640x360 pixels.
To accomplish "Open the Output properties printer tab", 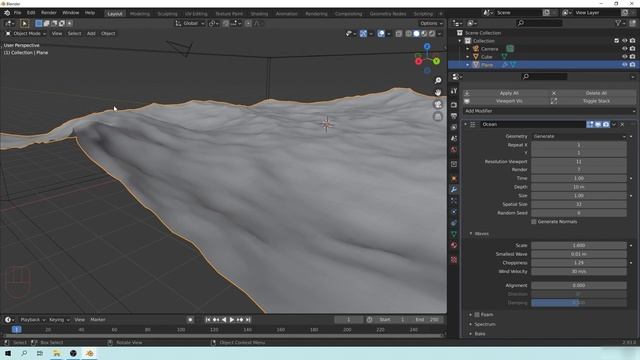I will [x=454, y=116].
